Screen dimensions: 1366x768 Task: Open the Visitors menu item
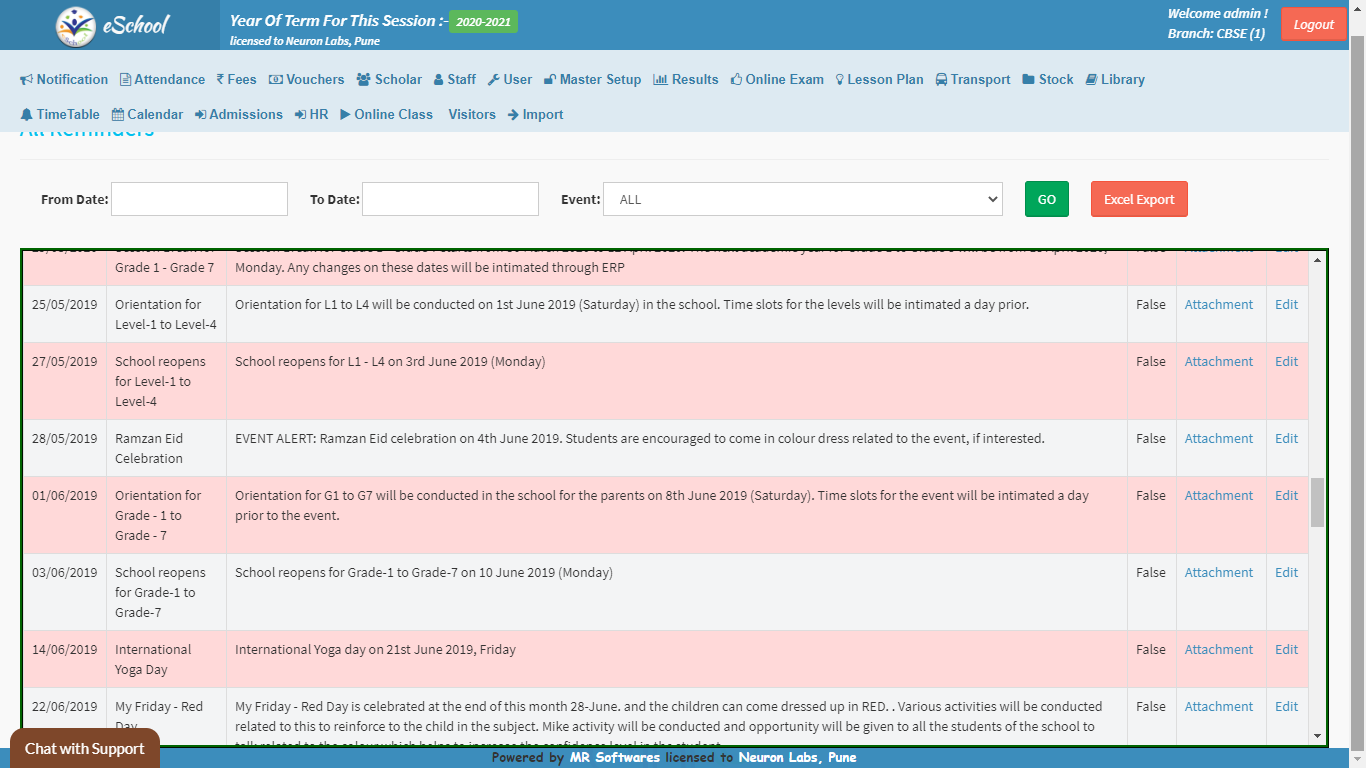(x=471, y=115)
